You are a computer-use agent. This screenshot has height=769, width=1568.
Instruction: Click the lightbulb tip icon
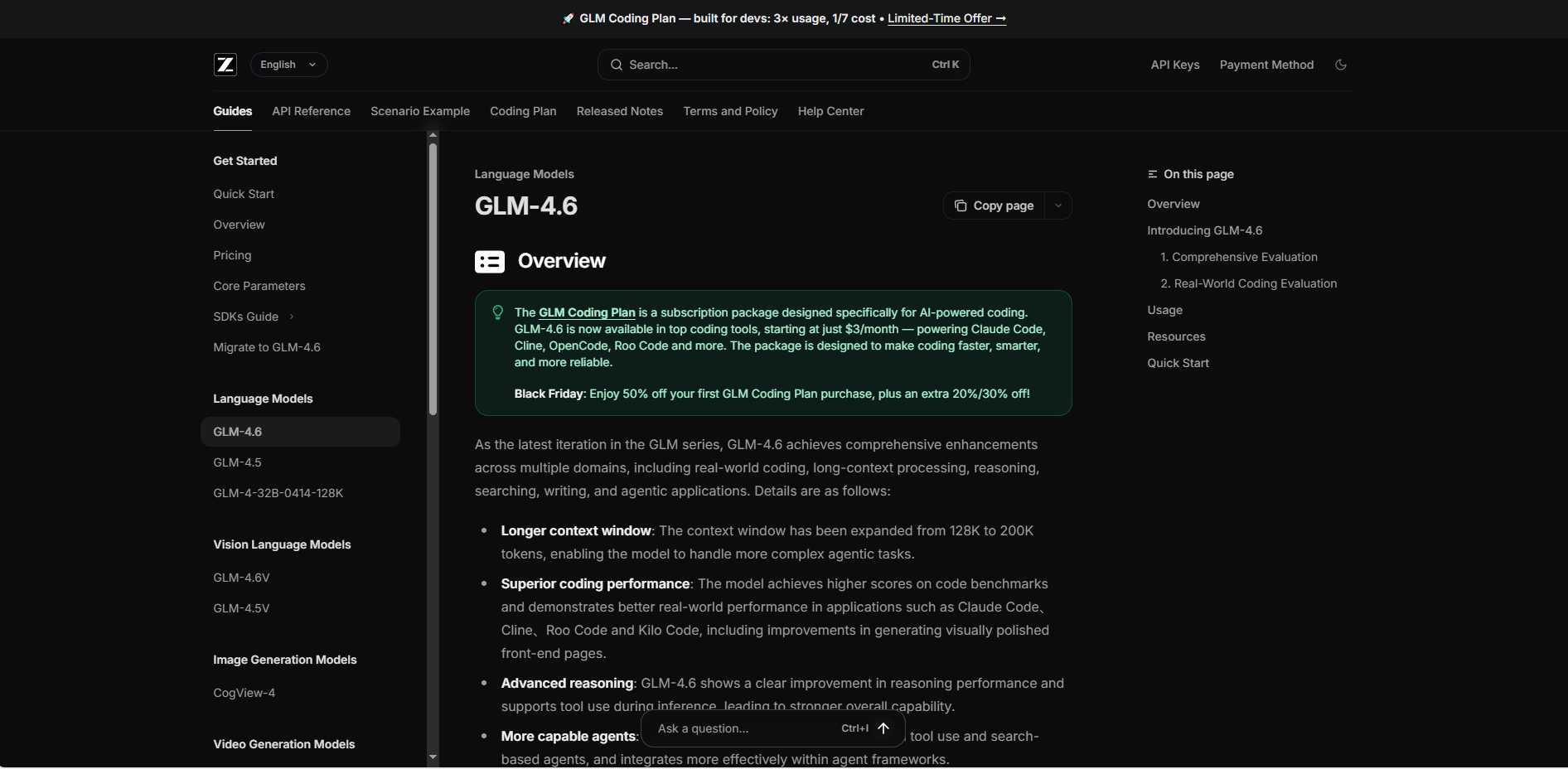[x=498, y=312]
